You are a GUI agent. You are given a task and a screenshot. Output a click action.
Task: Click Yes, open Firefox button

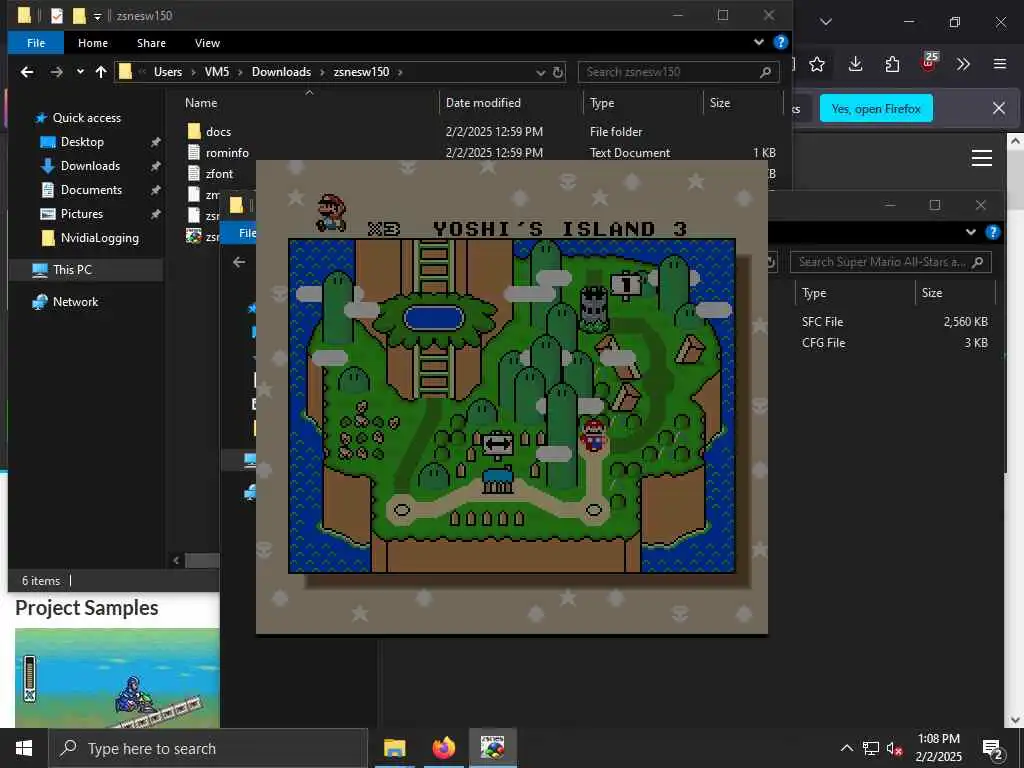tap(876, 109)
